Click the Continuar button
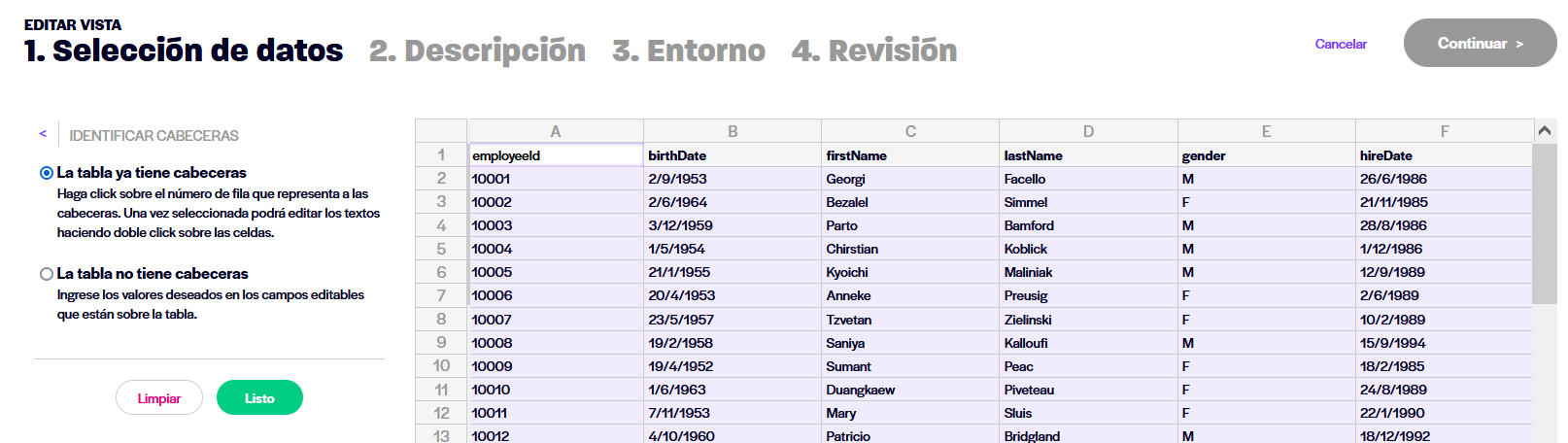 [x=1480, y=43]
